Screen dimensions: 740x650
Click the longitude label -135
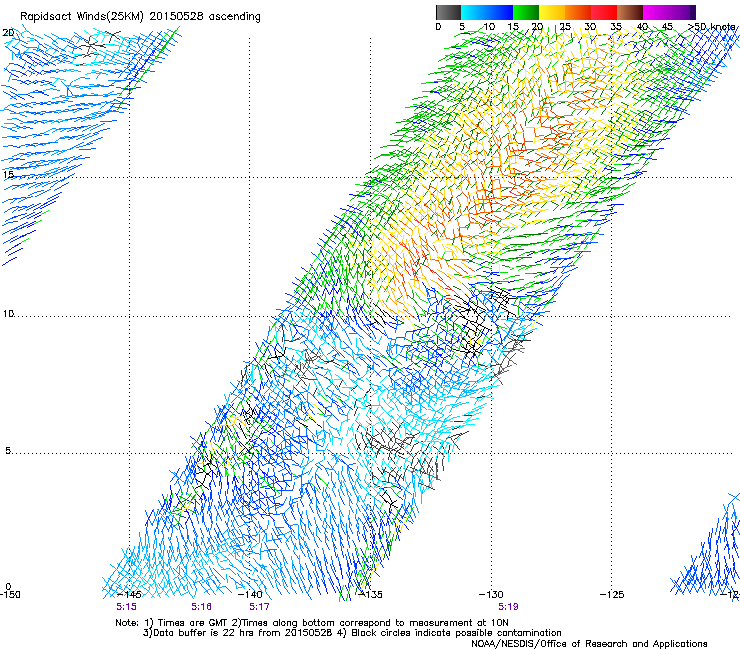point(370,594)
